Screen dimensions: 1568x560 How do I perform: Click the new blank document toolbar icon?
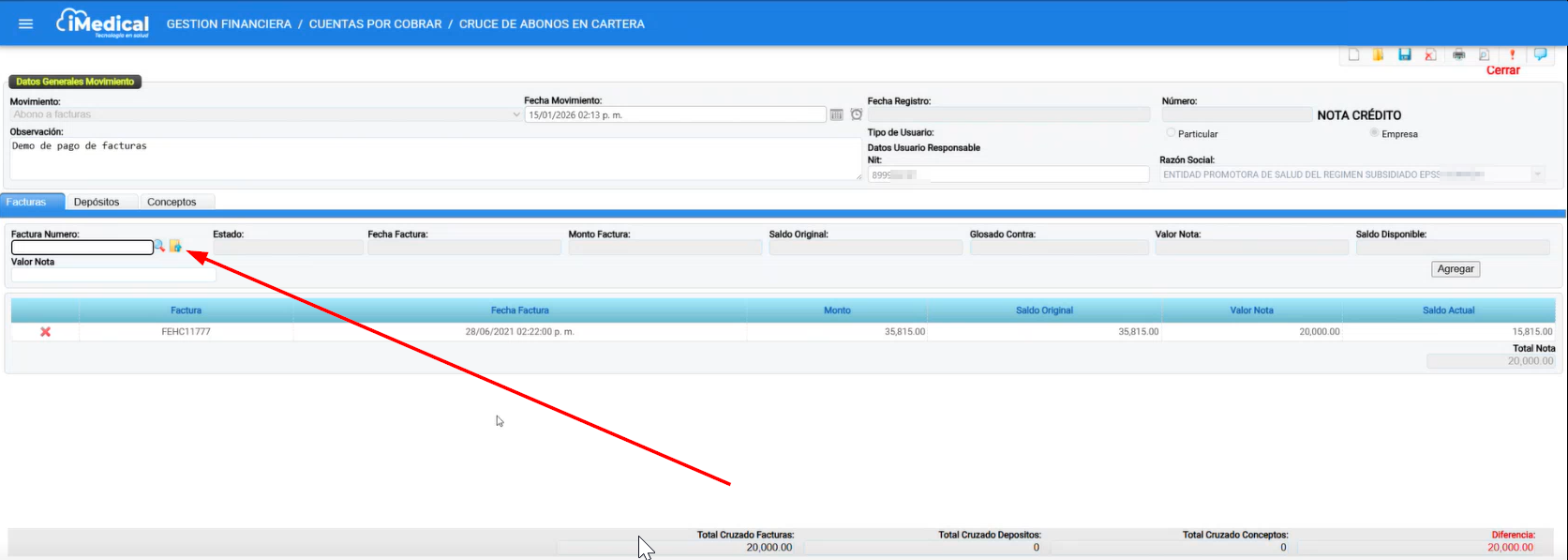click(1353, 54)
